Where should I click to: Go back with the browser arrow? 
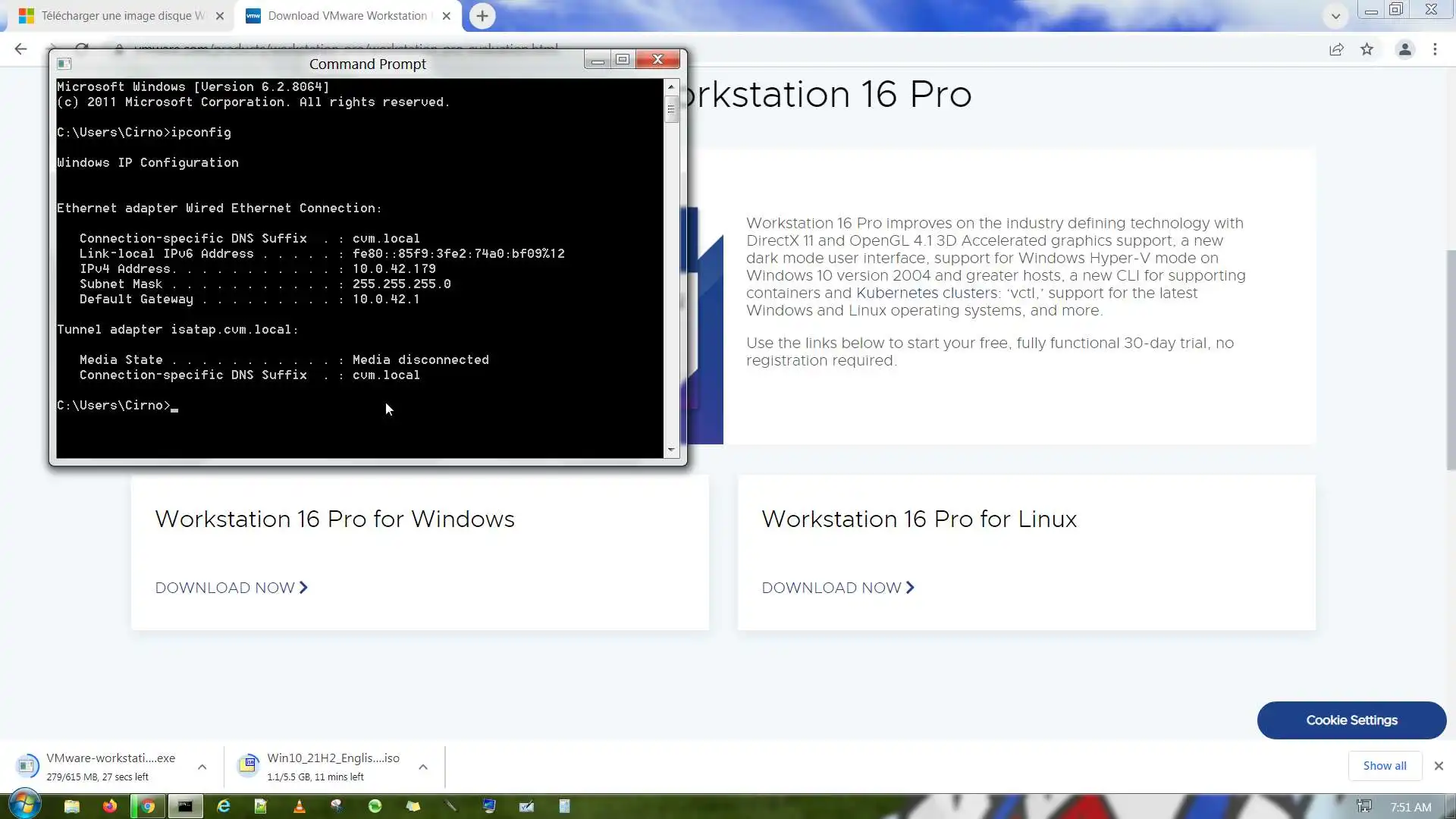pyautogui.click(x=20, y=49)
